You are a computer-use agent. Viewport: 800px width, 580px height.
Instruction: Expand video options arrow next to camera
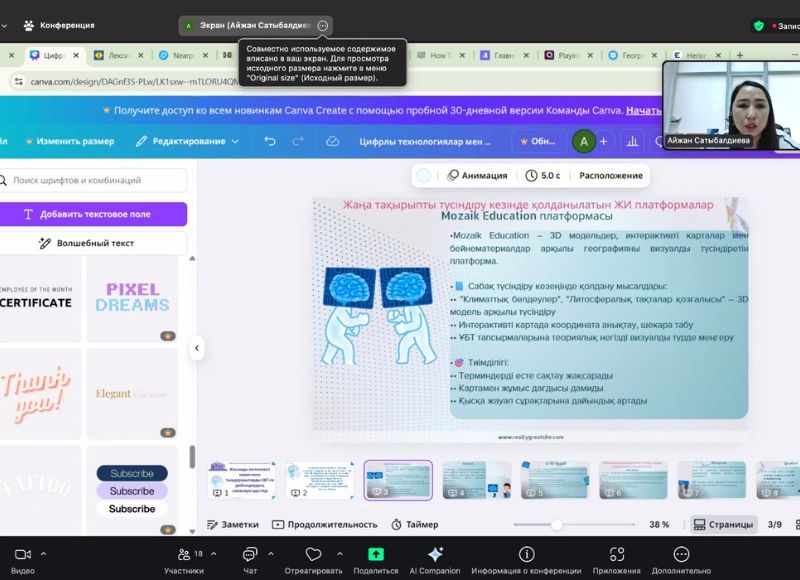(x=43, y=553)
